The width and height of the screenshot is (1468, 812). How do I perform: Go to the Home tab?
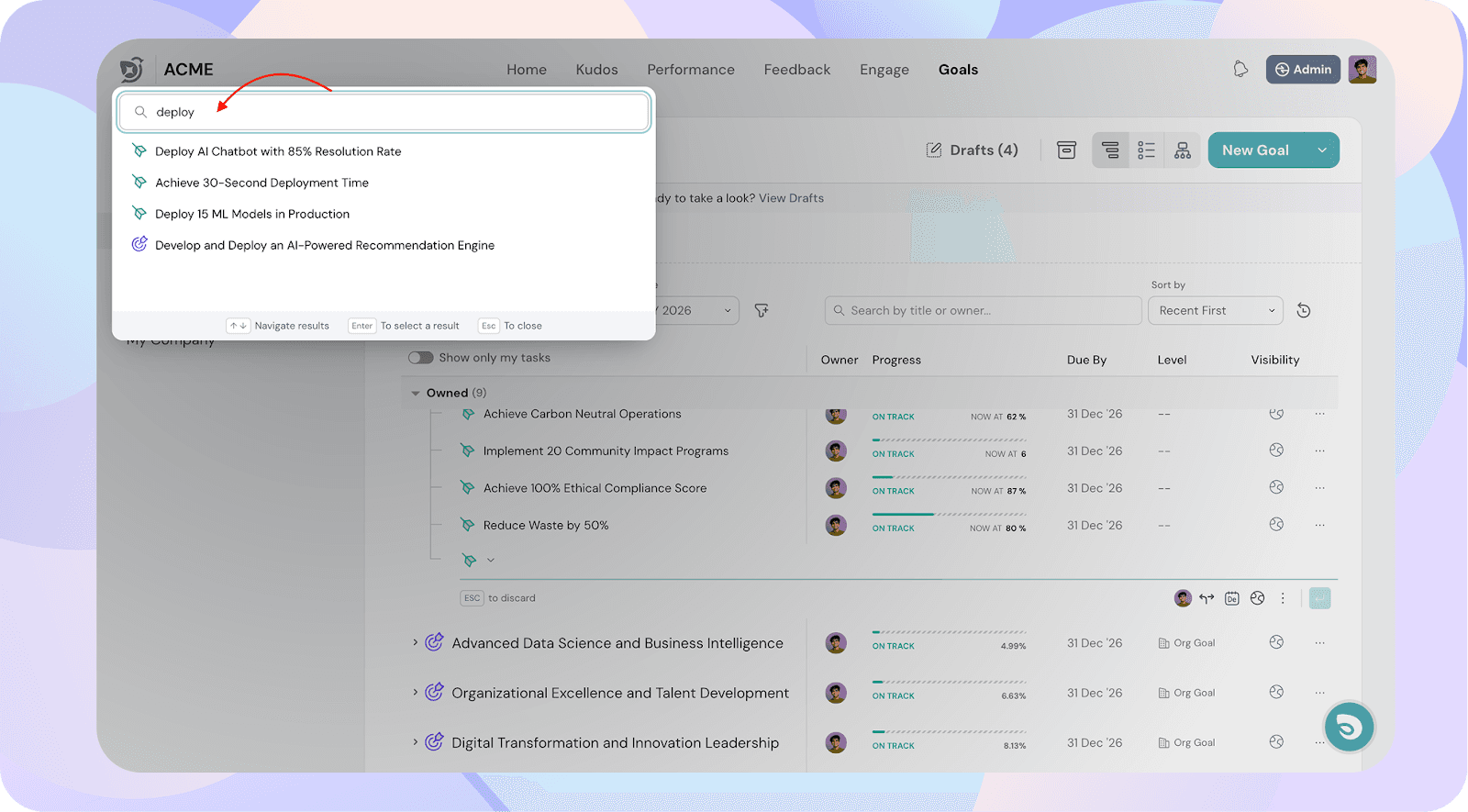pyautogui.click(x=527, y=70)
